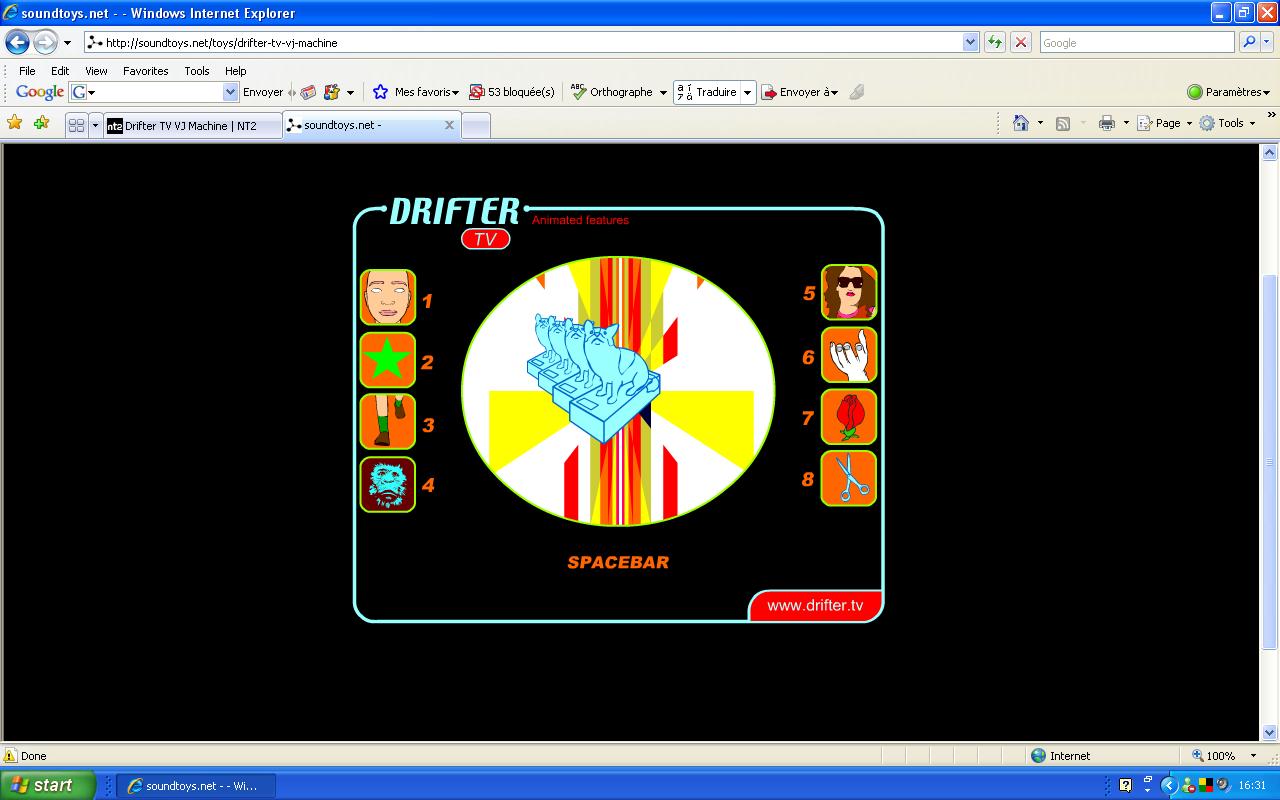This screenshot has width=1280, height=800.
Task: Click soundtoys.net taskbar window button
Action: [195, 786]
